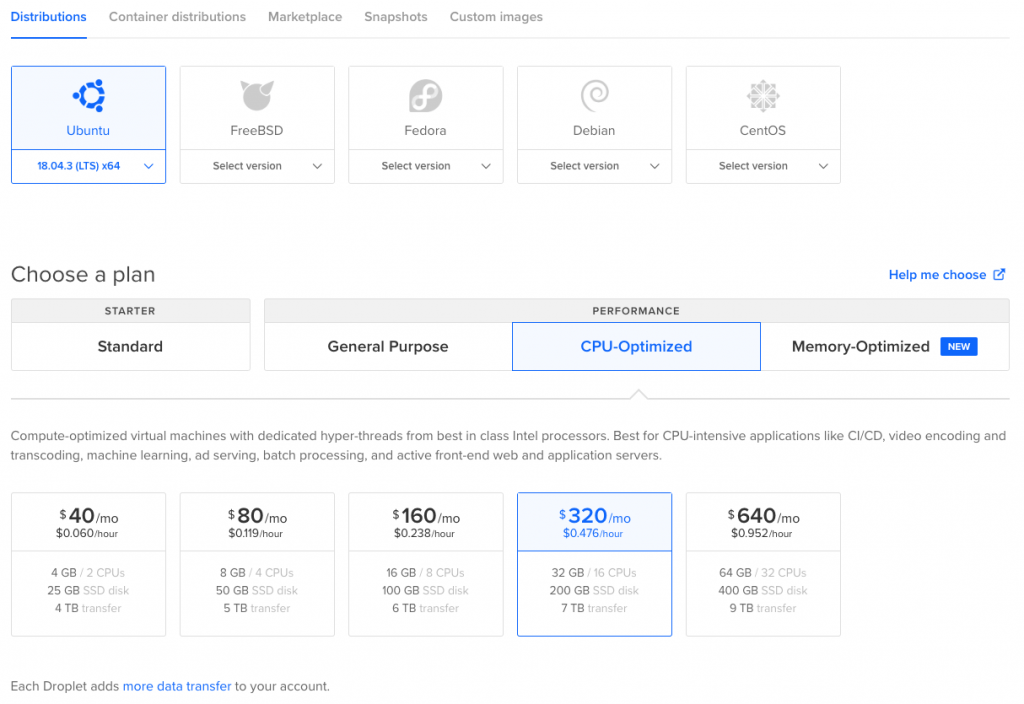Follow the more data transfer link
Viewport: 1024px width, 704px height.
pyautogui.click(x=177, y=686)
